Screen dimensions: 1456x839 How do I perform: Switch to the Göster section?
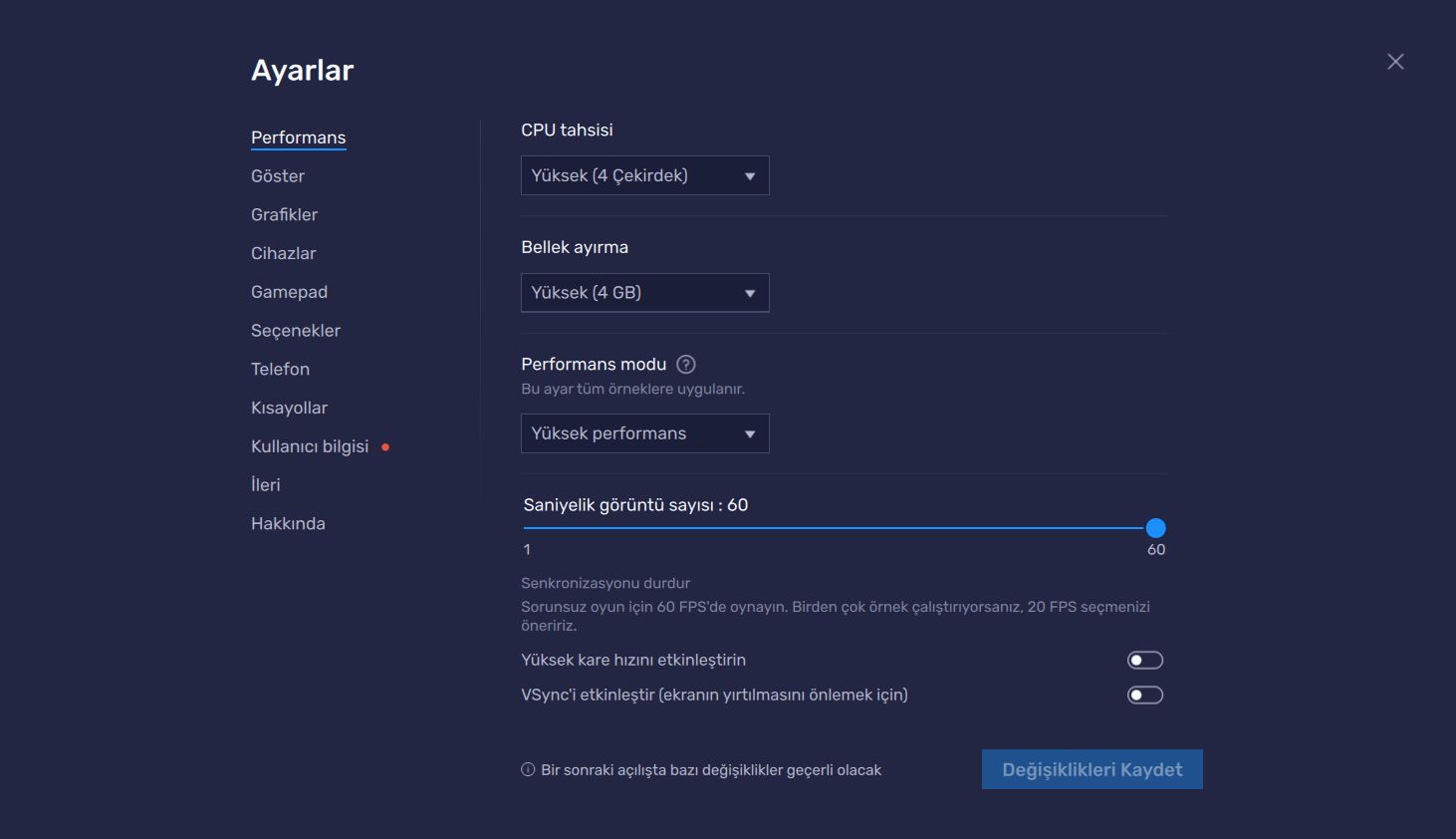[x=278, y=176]
